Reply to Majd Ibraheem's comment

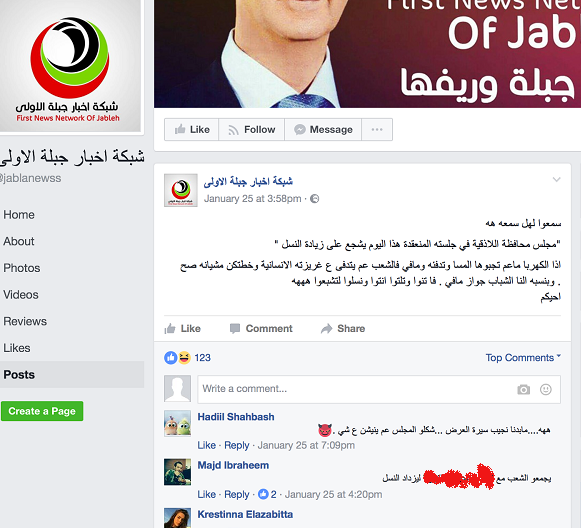[237, 494]
